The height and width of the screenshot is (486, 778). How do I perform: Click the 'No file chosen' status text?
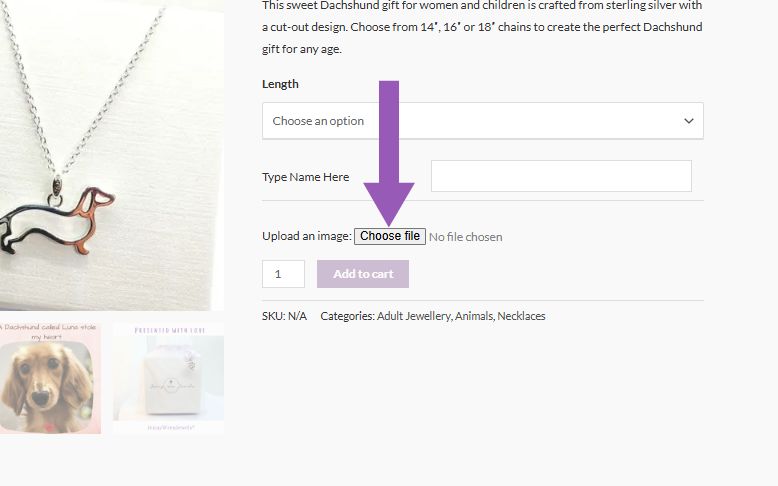point(465,237)
